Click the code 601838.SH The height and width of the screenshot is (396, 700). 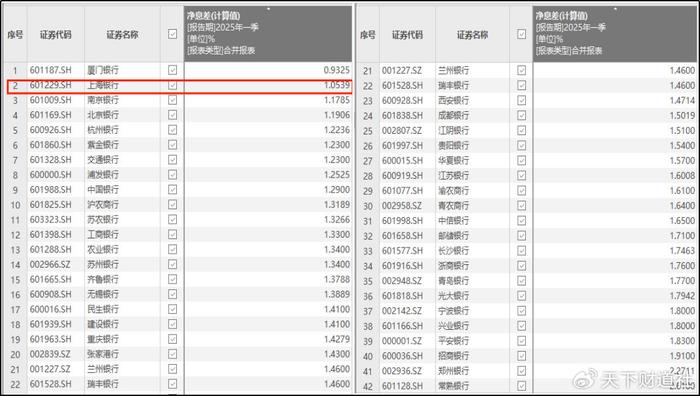pyautogui.click(x=402, y=116)
